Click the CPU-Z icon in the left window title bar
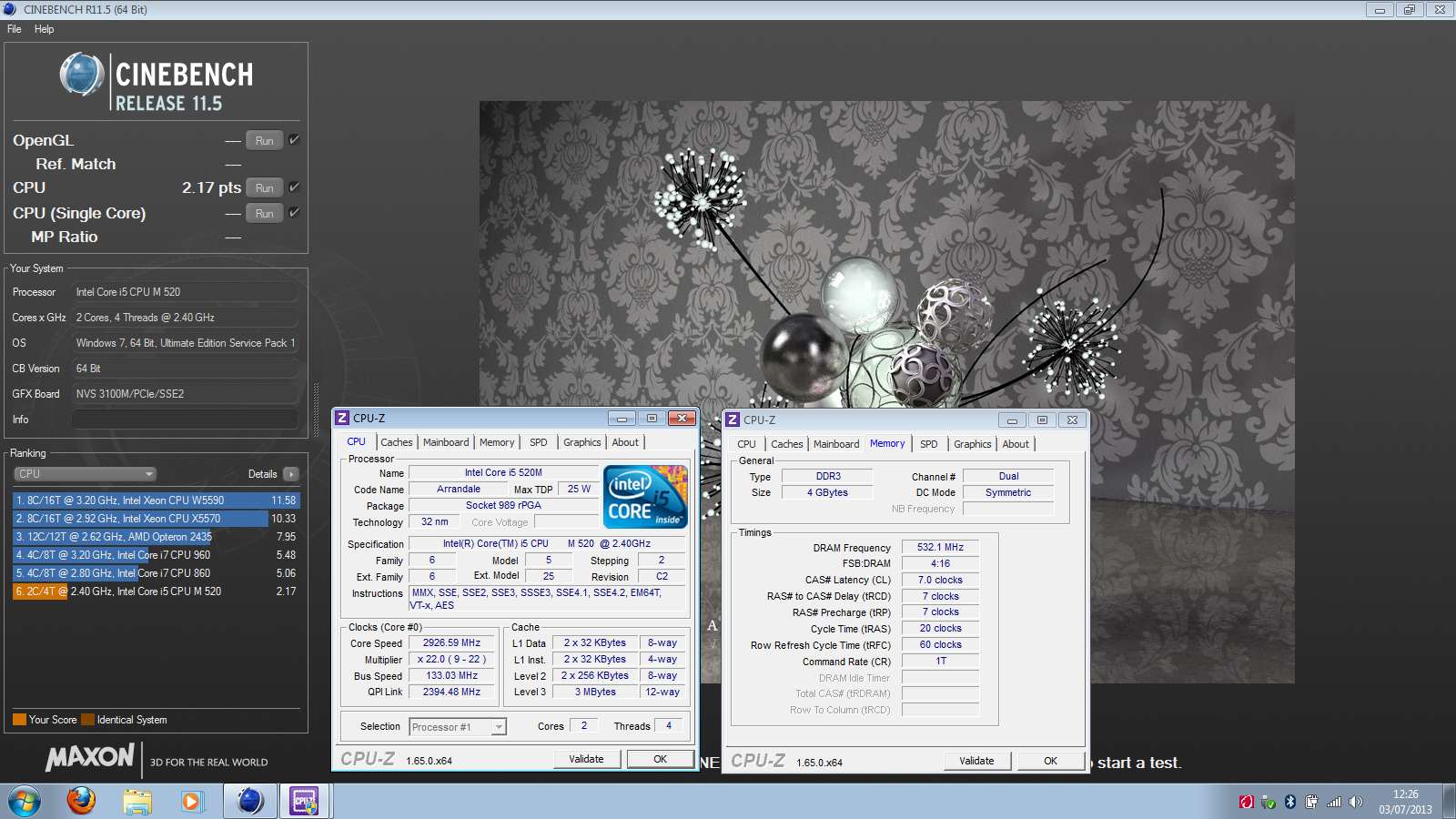This screenshot has width=1456, height=819. coord(342,418)
